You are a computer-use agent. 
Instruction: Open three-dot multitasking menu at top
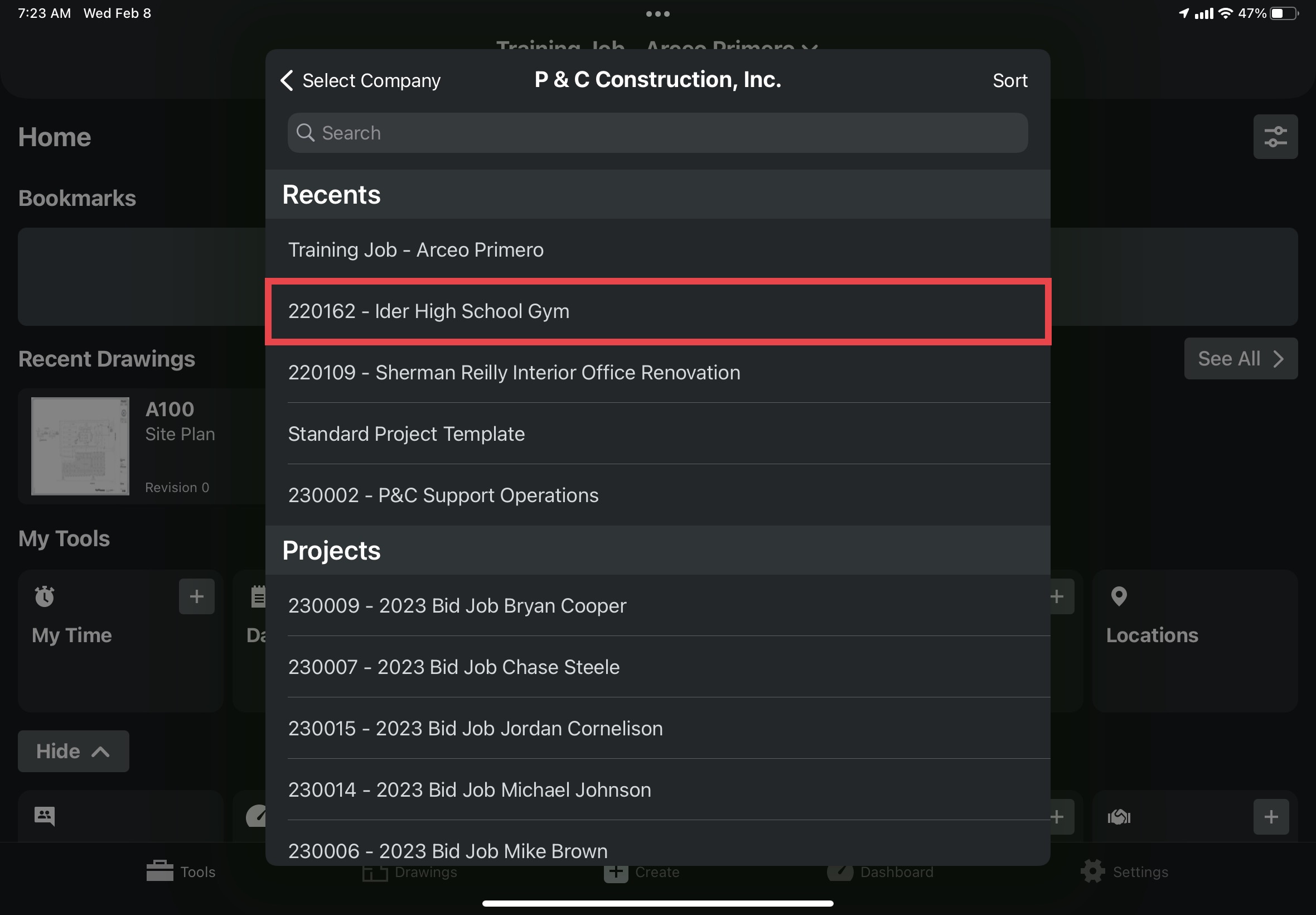coord(657,14)
